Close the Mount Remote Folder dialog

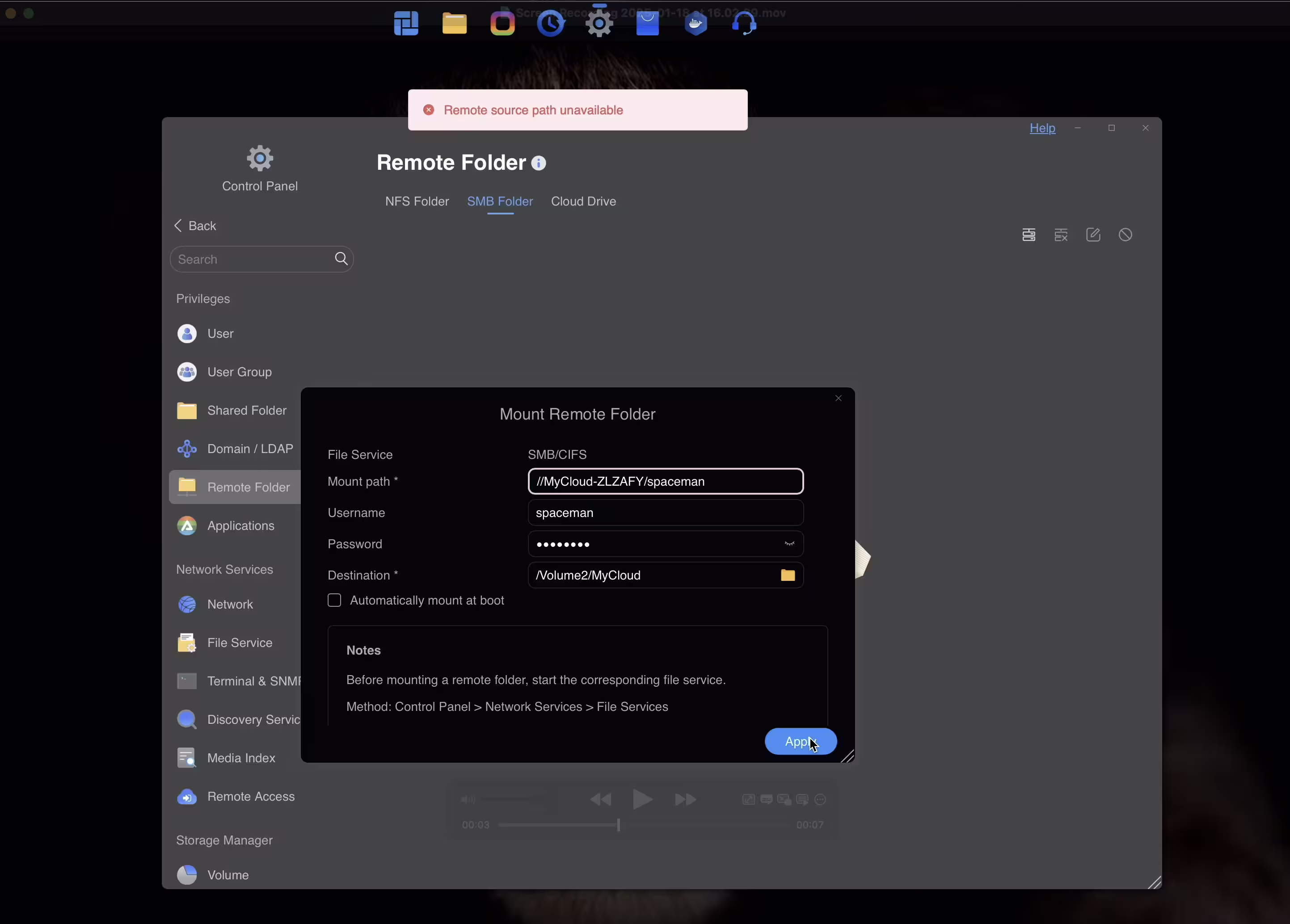click(839, 399)
